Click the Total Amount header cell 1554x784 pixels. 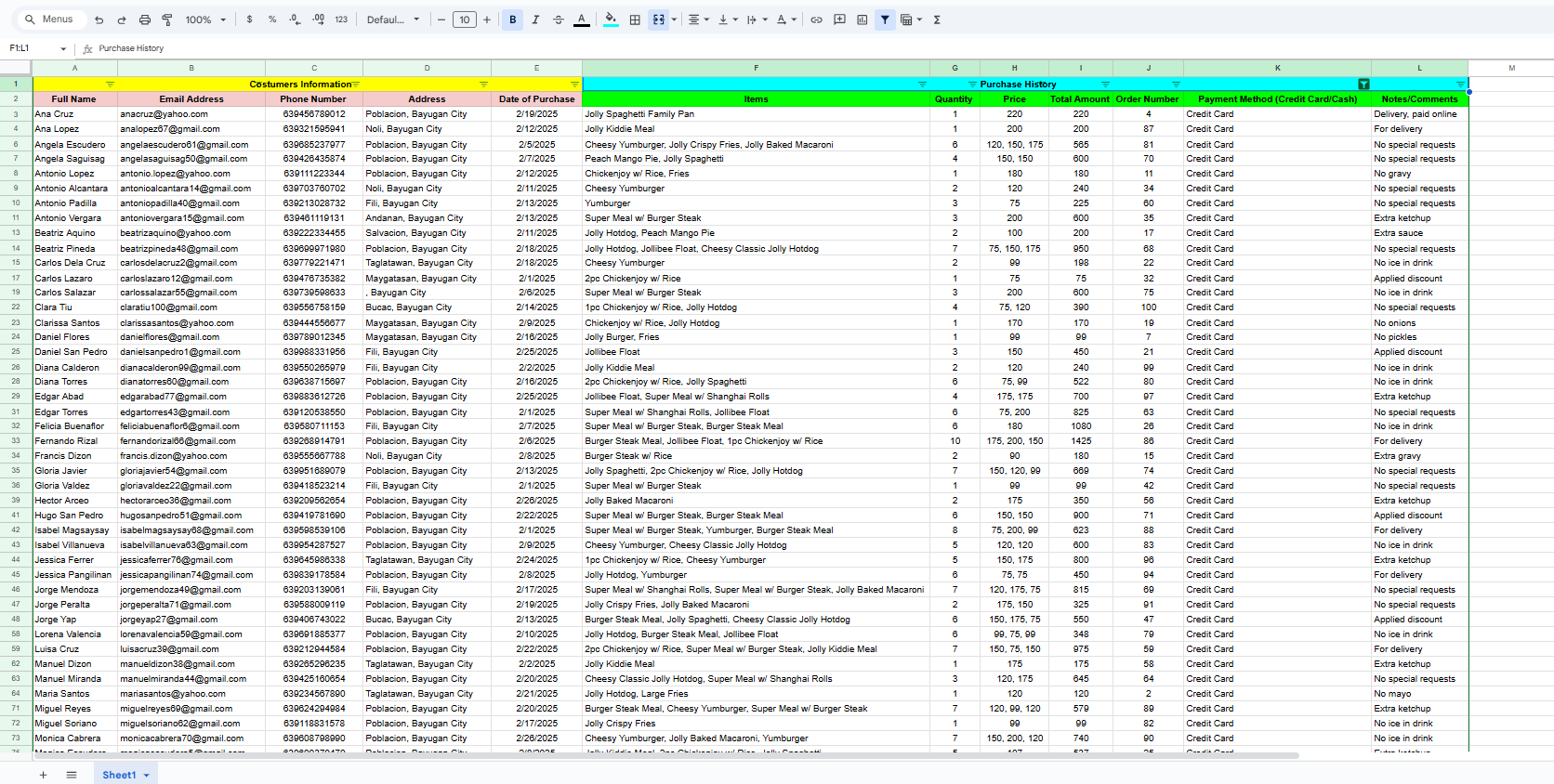tap(1080, 99)
